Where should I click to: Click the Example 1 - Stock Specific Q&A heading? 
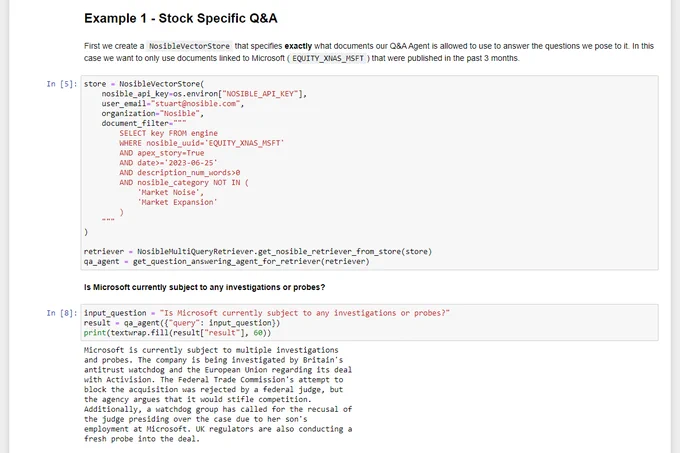(180, 18)
